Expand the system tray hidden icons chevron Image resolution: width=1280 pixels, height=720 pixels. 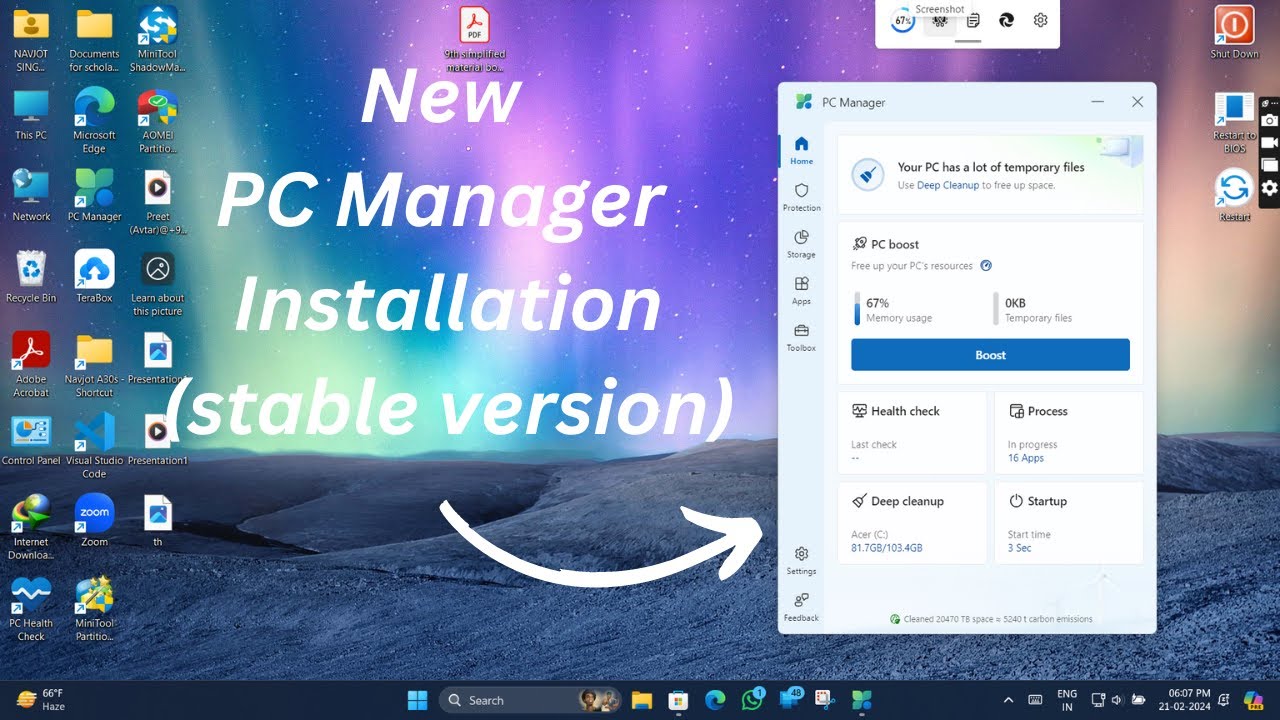[1008, 700]
